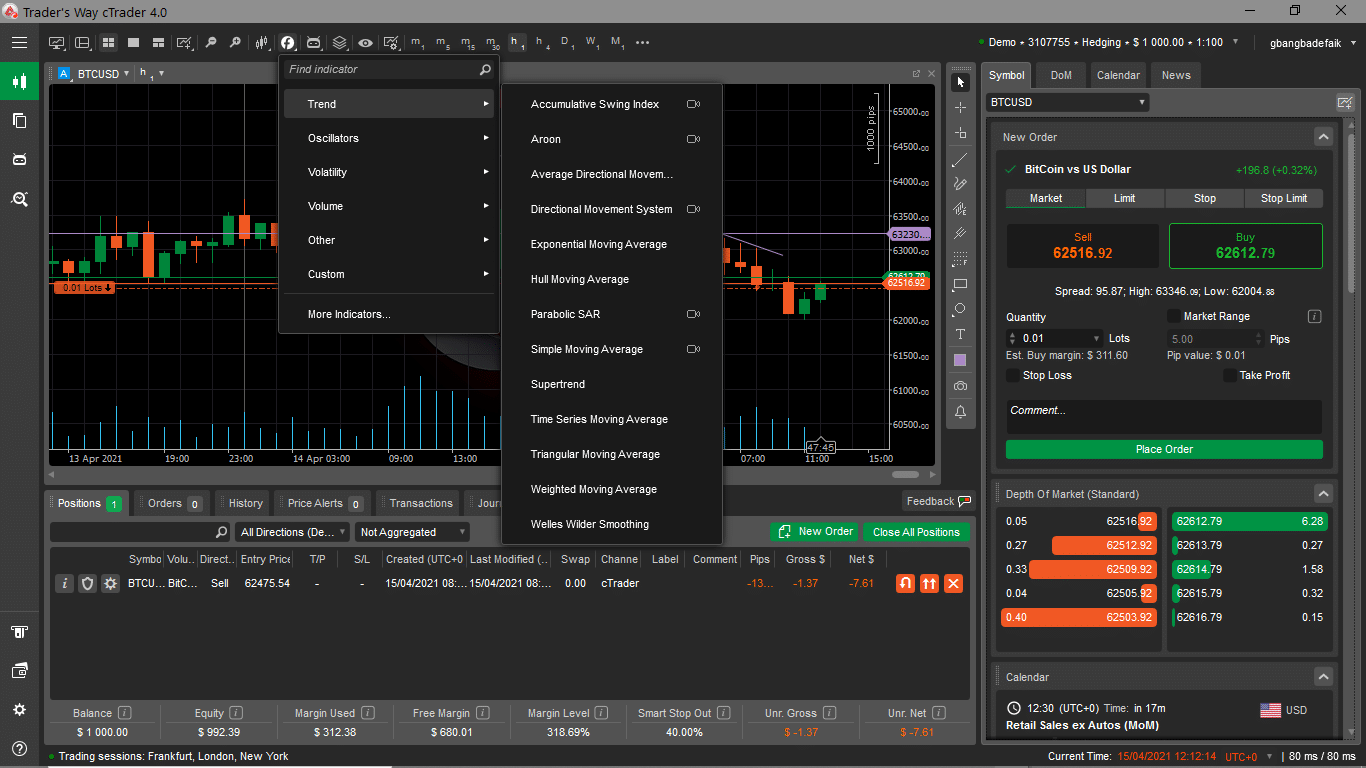Open the layers templates toolbar icon
The height and width of the screenshot is (768, 1366).
click(340, 43)
